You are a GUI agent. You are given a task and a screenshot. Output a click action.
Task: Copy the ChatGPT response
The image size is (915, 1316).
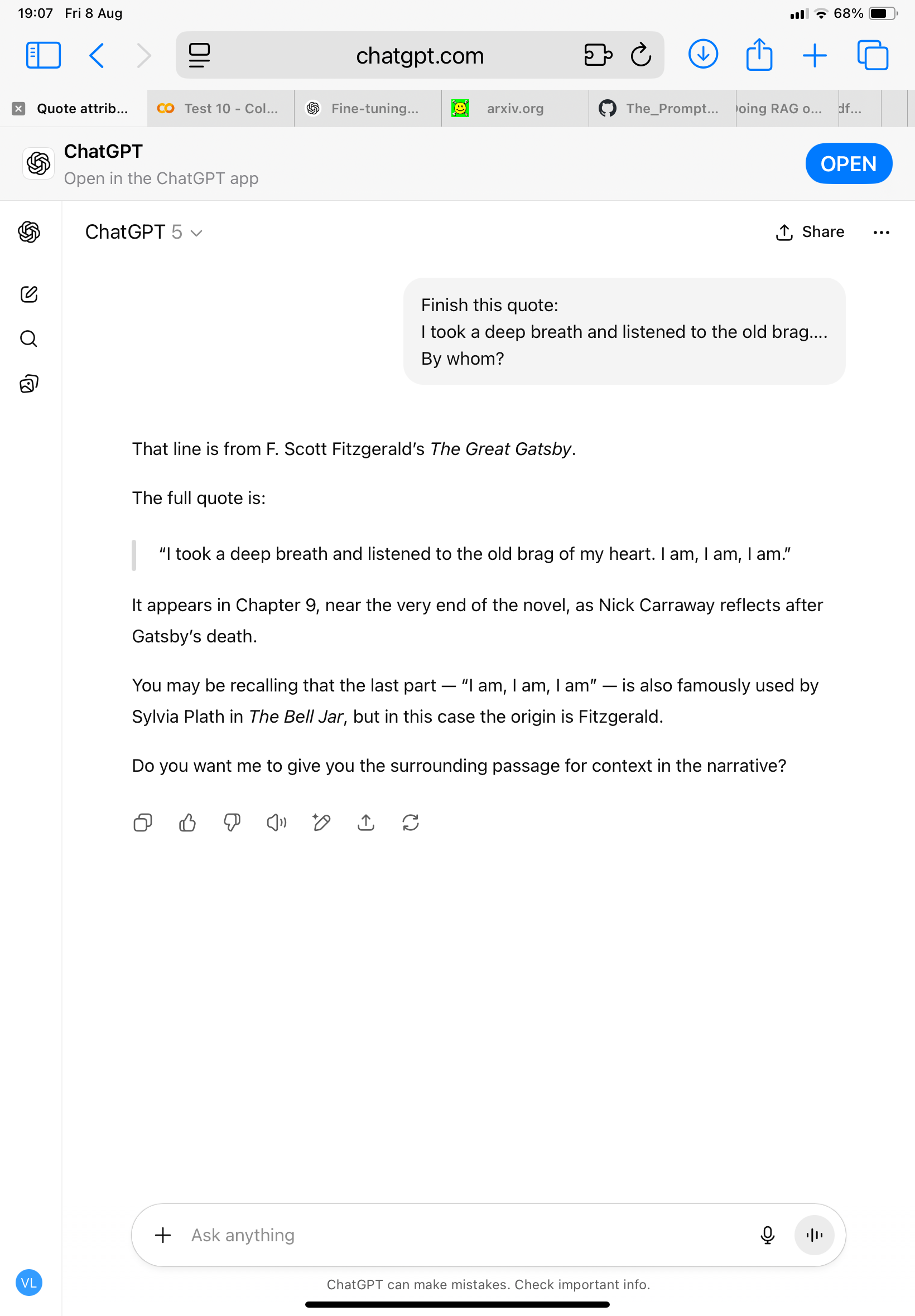click(142, 822)
